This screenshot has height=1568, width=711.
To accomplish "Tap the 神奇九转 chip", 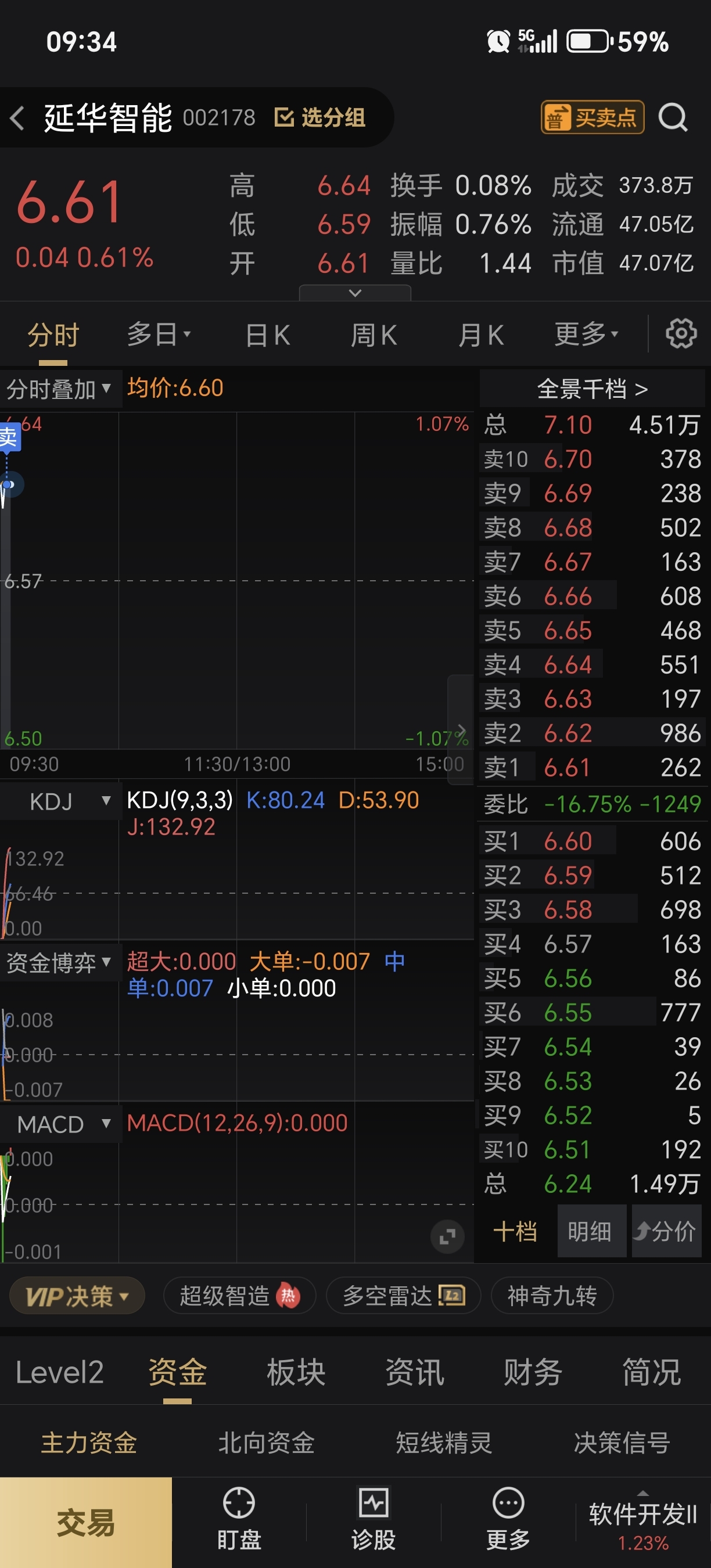I will coord(551,1297).
